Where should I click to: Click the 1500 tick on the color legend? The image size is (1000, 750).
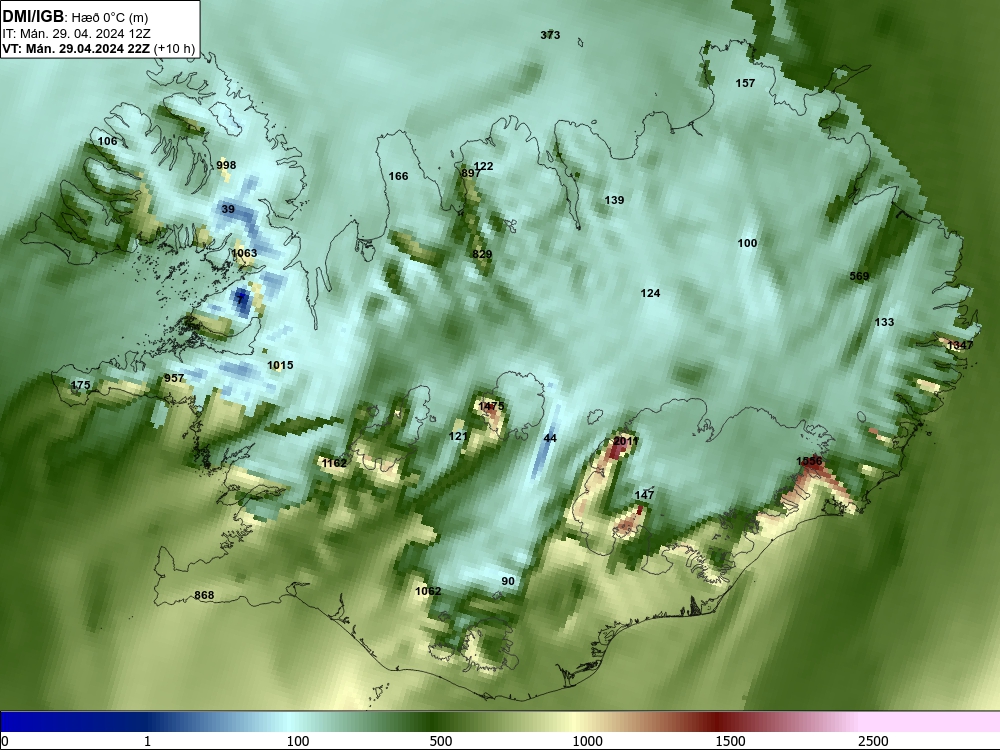[x=730, y=741]
